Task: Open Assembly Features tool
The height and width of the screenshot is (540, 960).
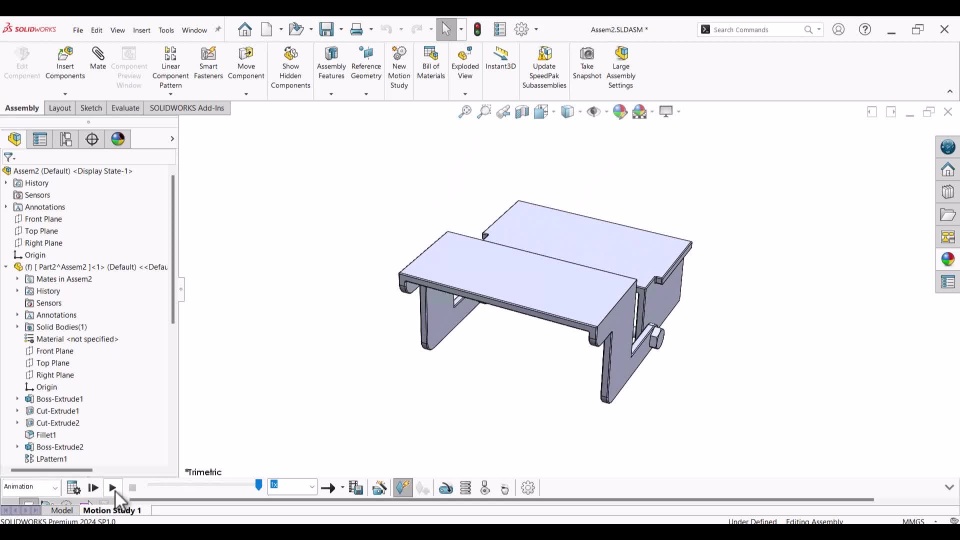Action: [331, 63]
